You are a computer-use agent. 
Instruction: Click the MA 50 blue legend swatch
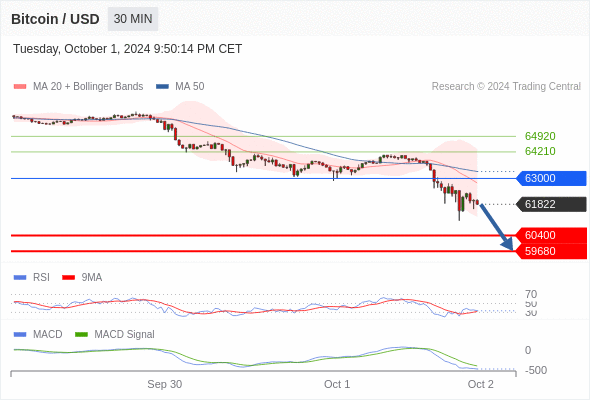point(162,87)
